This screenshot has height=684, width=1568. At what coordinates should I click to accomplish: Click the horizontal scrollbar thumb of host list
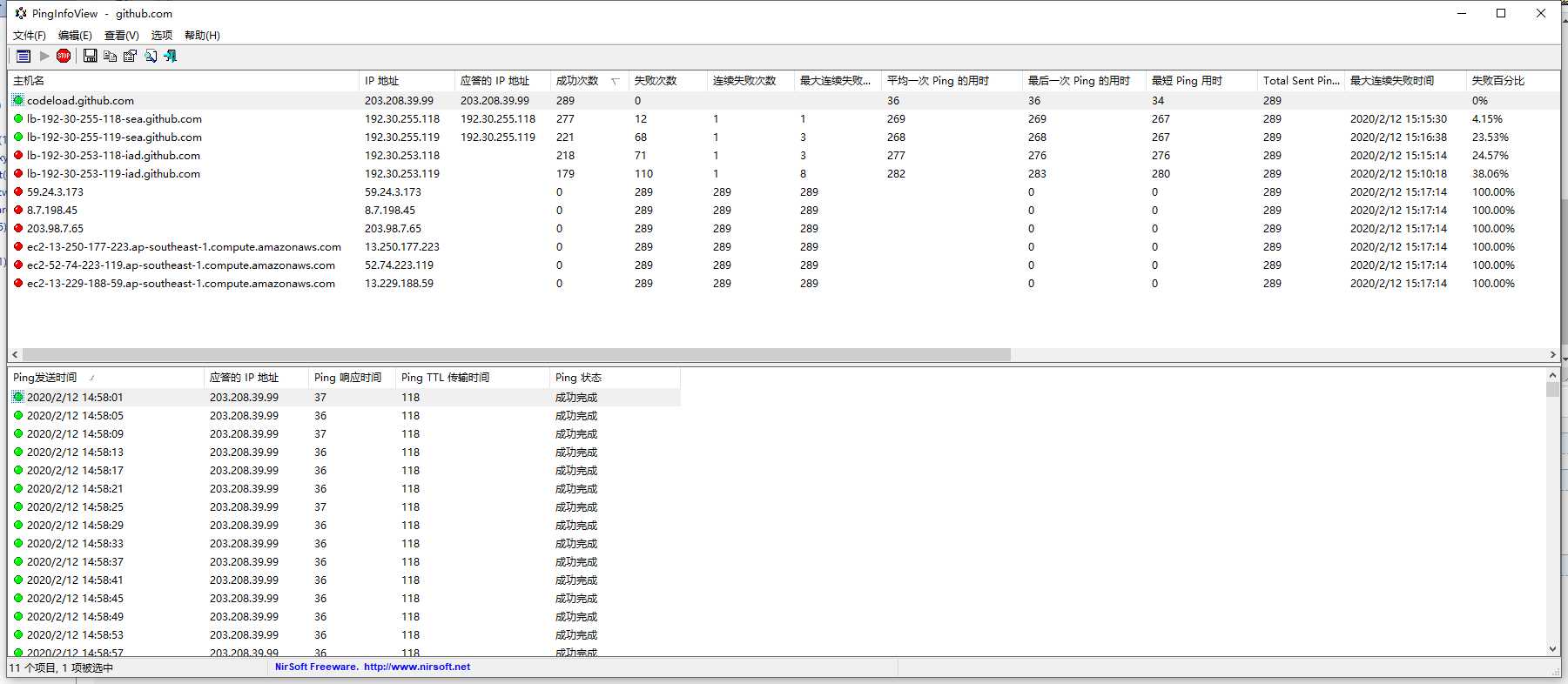[x=516, y=355]
